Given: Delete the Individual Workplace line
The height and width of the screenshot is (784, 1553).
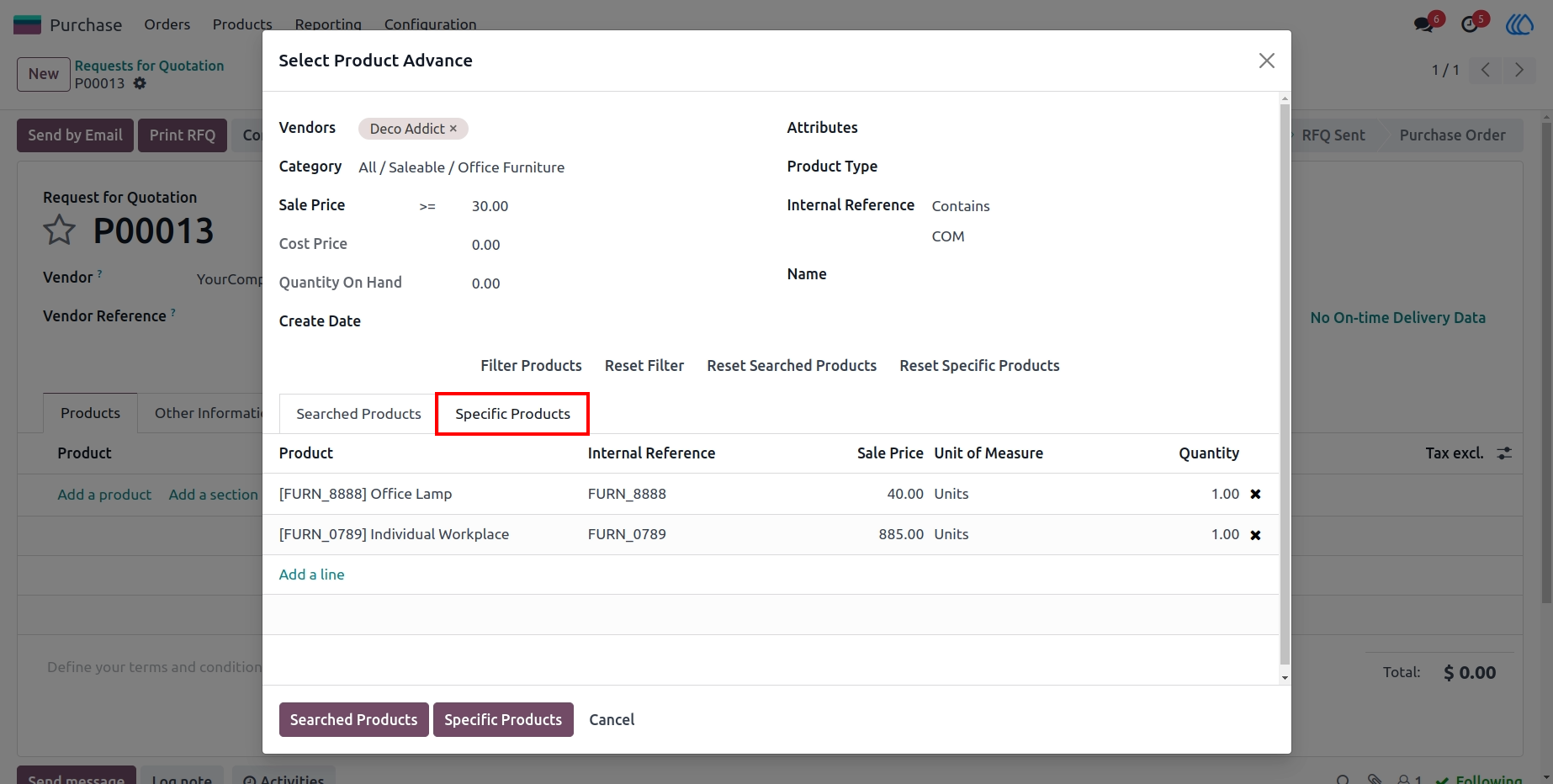Looking at the screenshot, I should tap(1255, 535).
